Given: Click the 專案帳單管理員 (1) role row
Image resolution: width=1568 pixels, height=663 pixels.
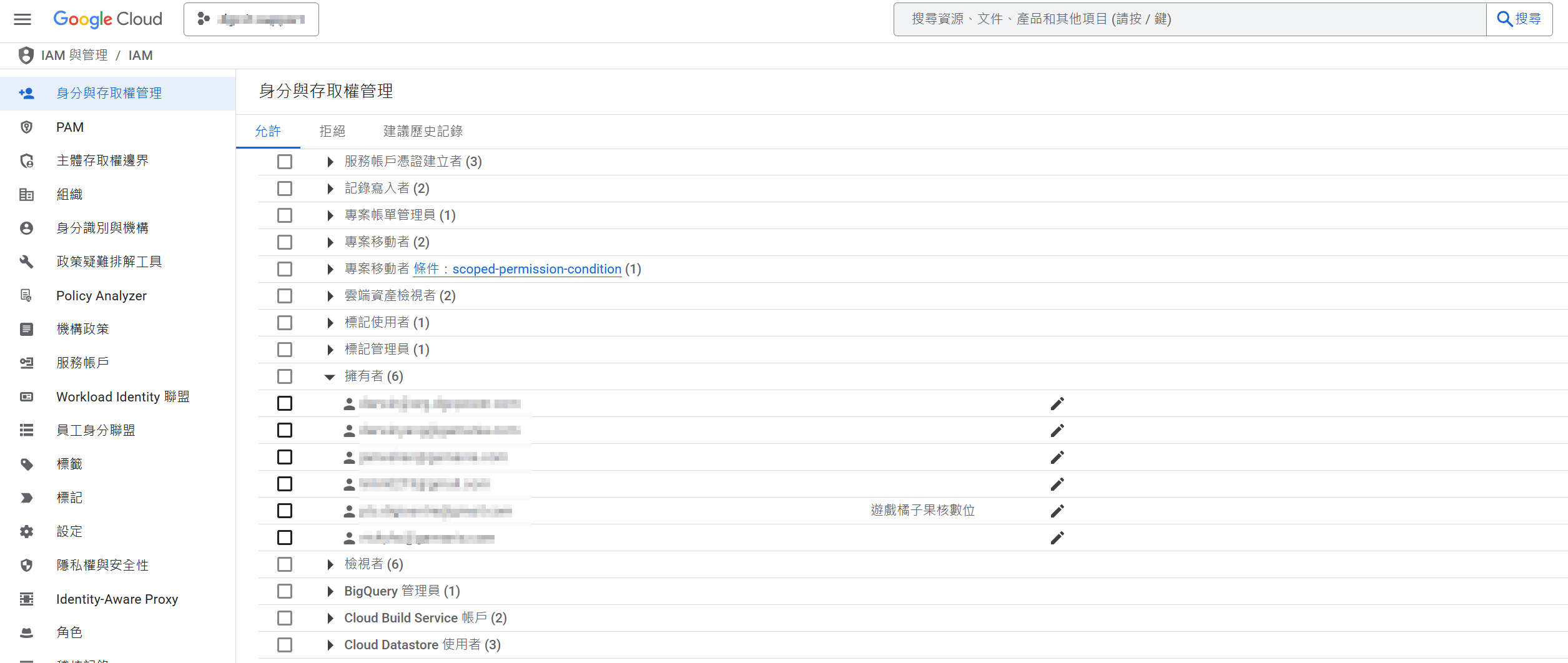Looking at the screenshot, I should [913, 215].
